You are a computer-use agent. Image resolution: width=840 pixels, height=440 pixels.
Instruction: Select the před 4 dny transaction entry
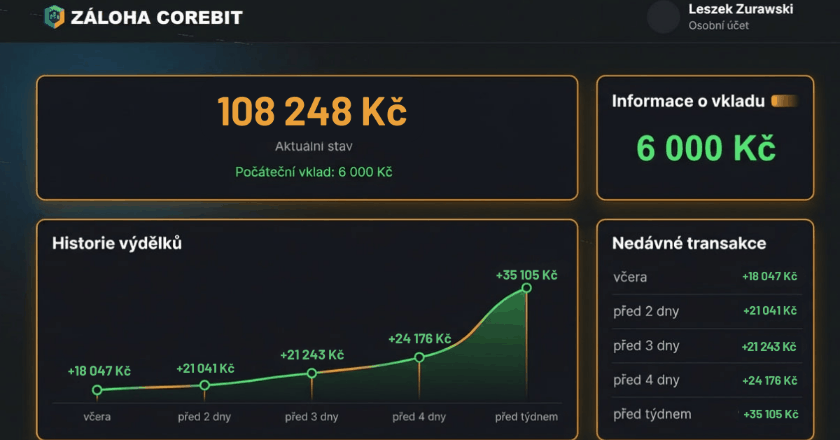click(x=705, y=380)
